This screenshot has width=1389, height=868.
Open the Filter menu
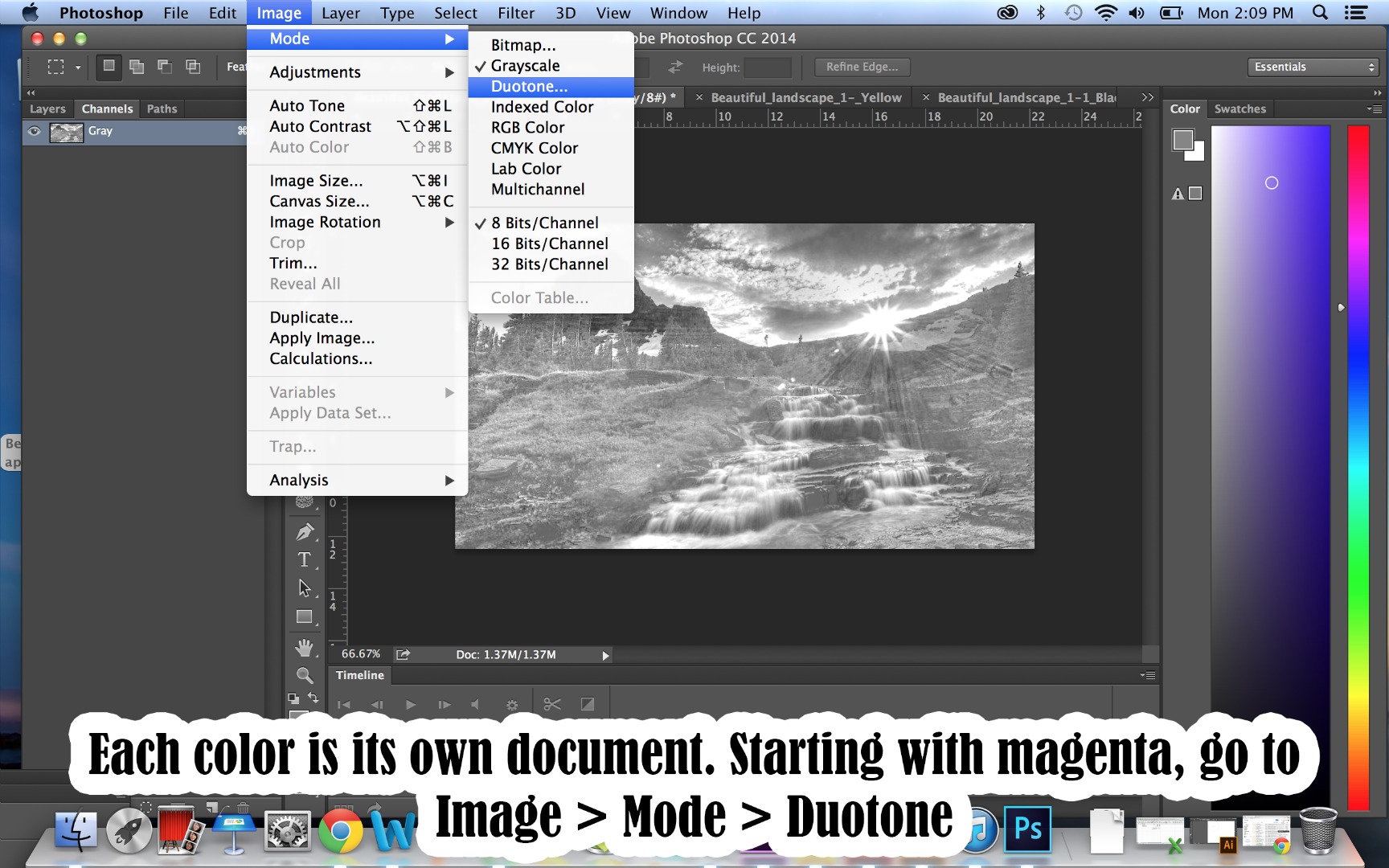pyautogui.click(x=515, y=12)
